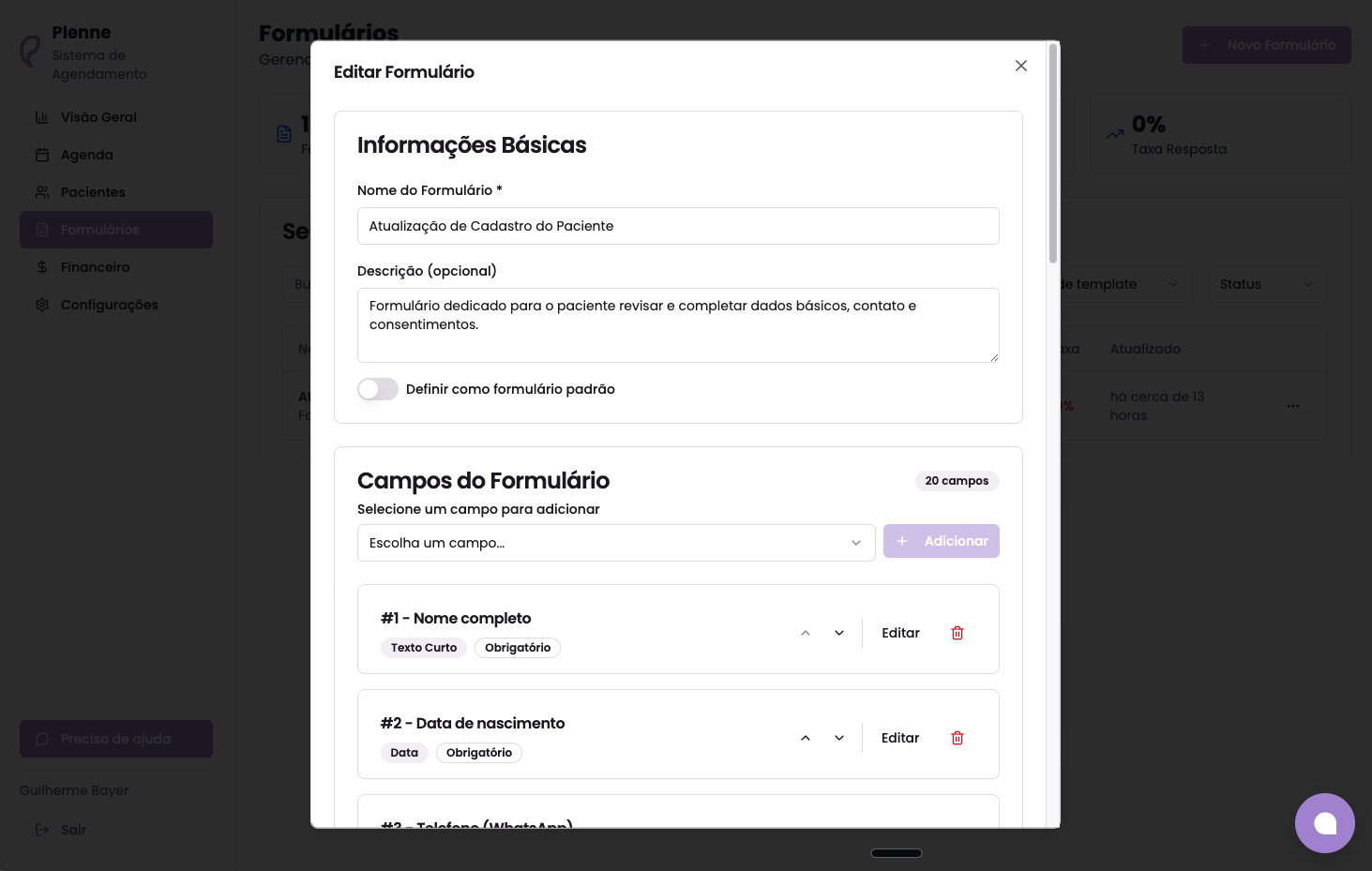This screenshot has width=1372, height=871.
Task: Open Financeiro section in sidebar
Action: click(x=95, y=267)
